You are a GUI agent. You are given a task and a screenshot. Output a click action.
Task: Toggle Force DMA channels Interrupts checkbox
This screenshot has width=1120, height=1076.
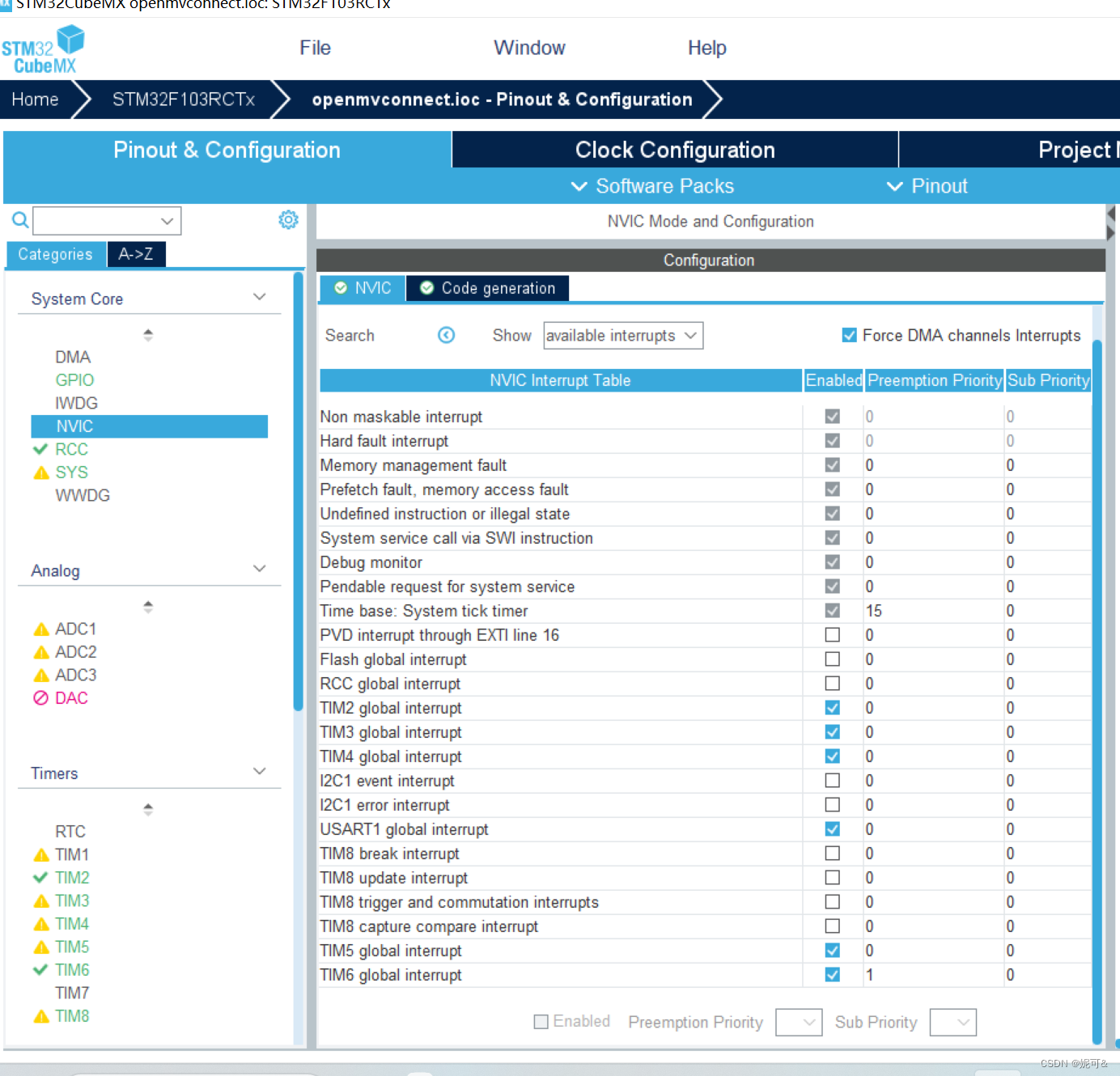tap(849, 335)
